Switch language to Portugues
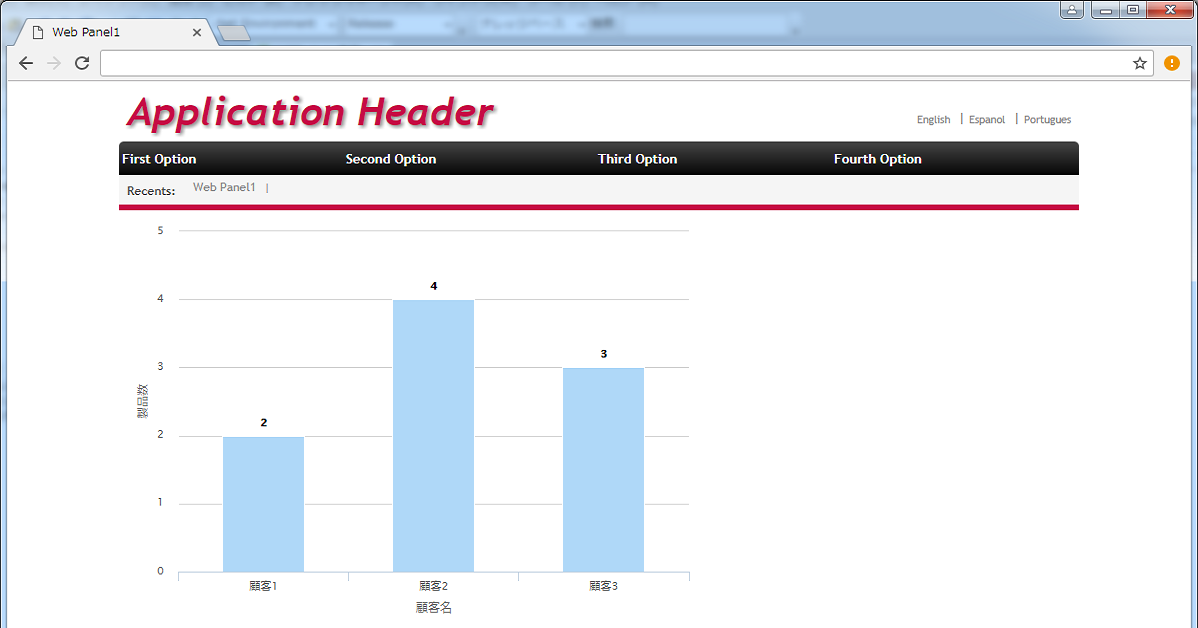This screenshot has height=628, width=1198. (1047, 120)
